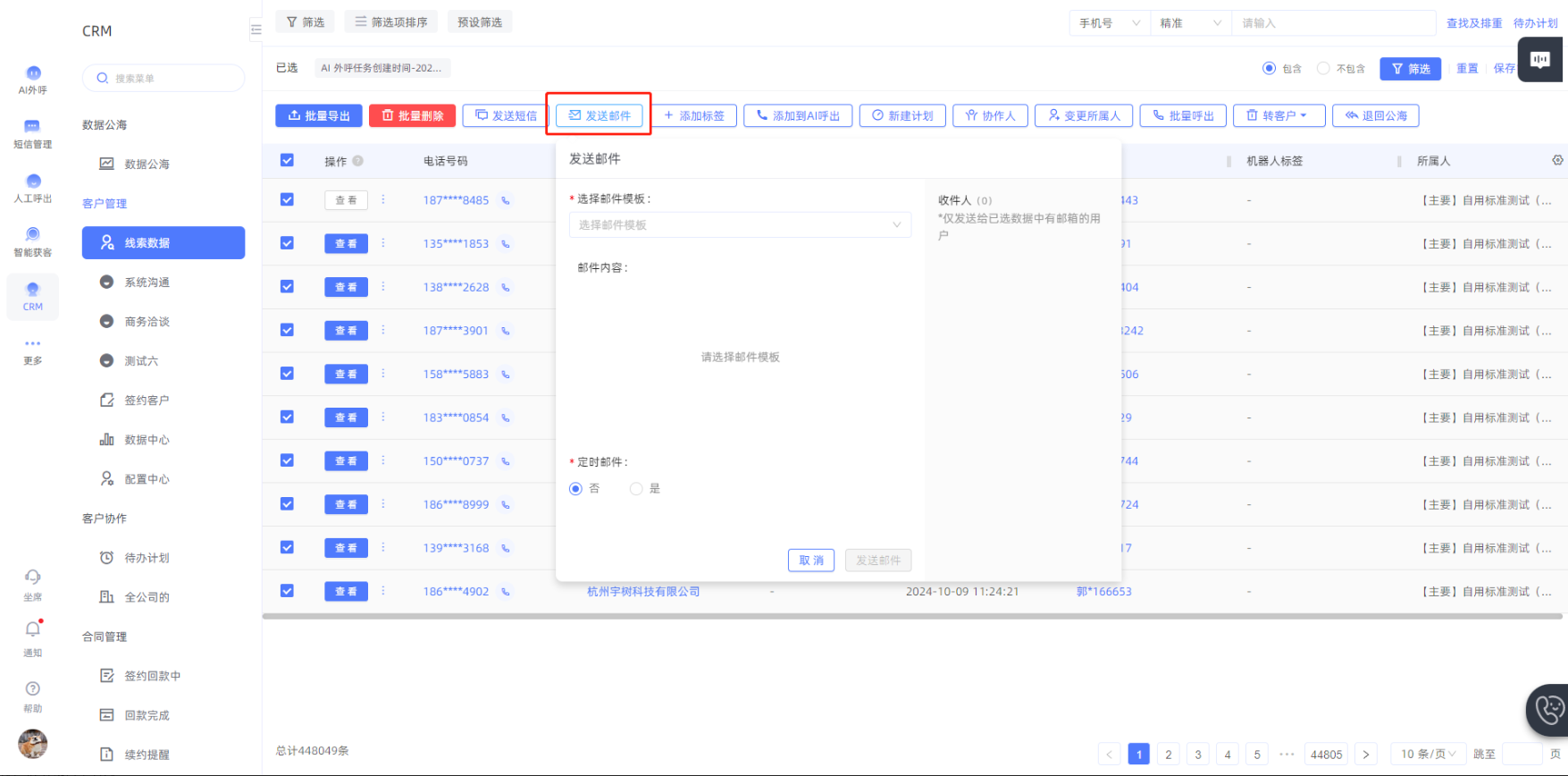Image resolution: width=1568 pixels, height=776 pixels.
Task: Open the 帮助 help icon
Action: (x=33, y=688)
